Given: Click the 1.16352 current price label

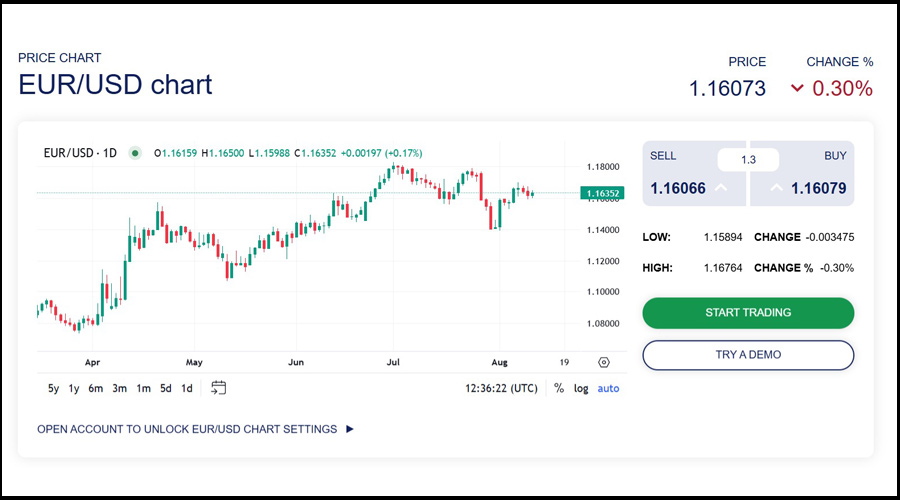Looking at the screenshot, I should (x=603, y=193).
